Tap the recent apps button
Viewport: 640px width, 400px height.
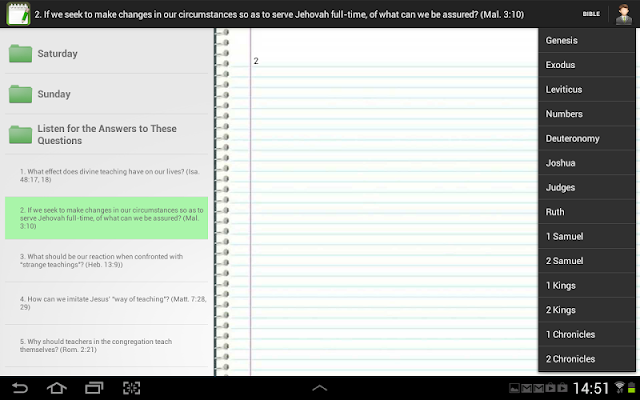tap(94, 388)
